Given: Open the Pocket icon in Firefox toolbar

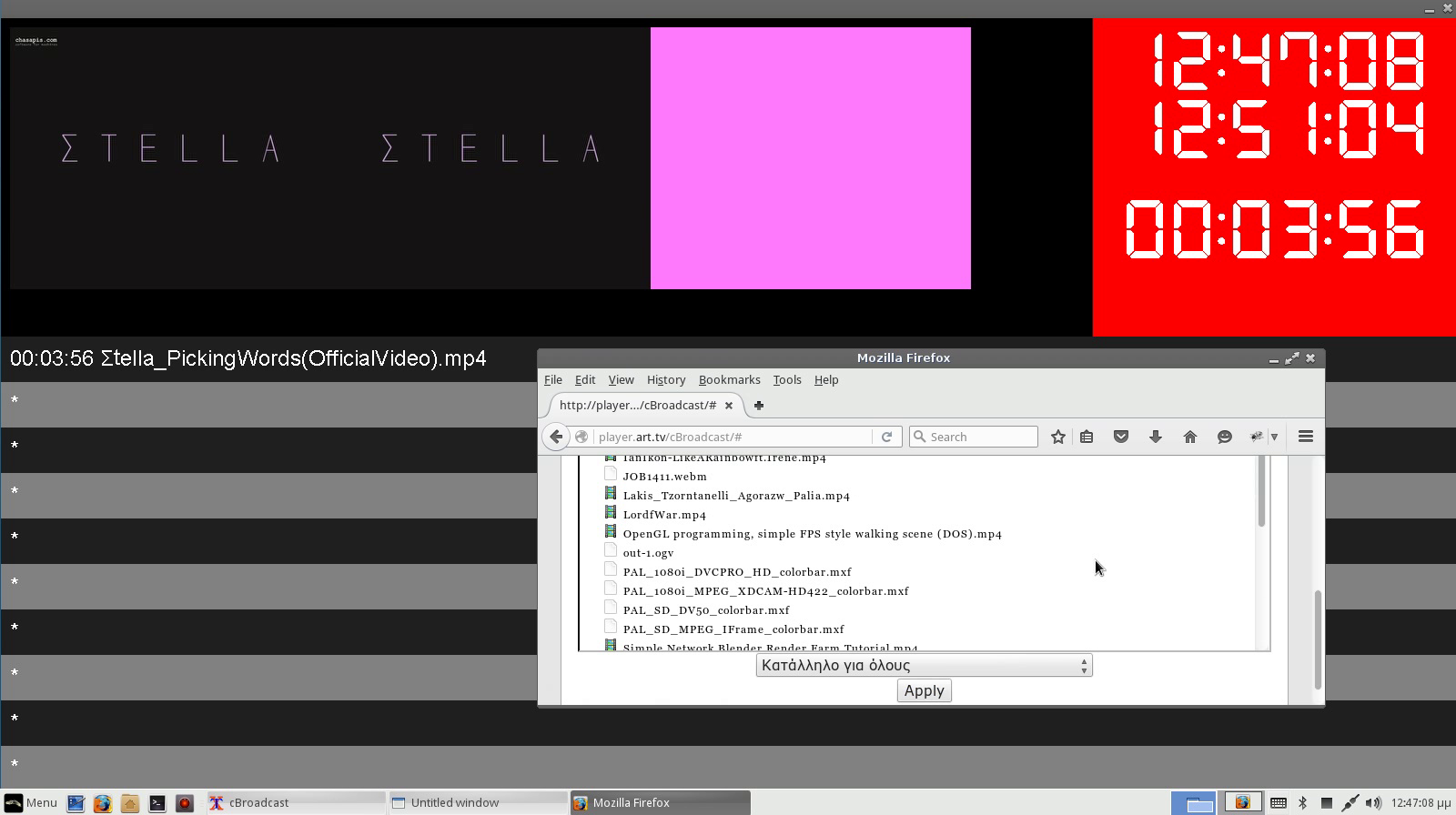Looking at the screenshot, I should 1121,437.
